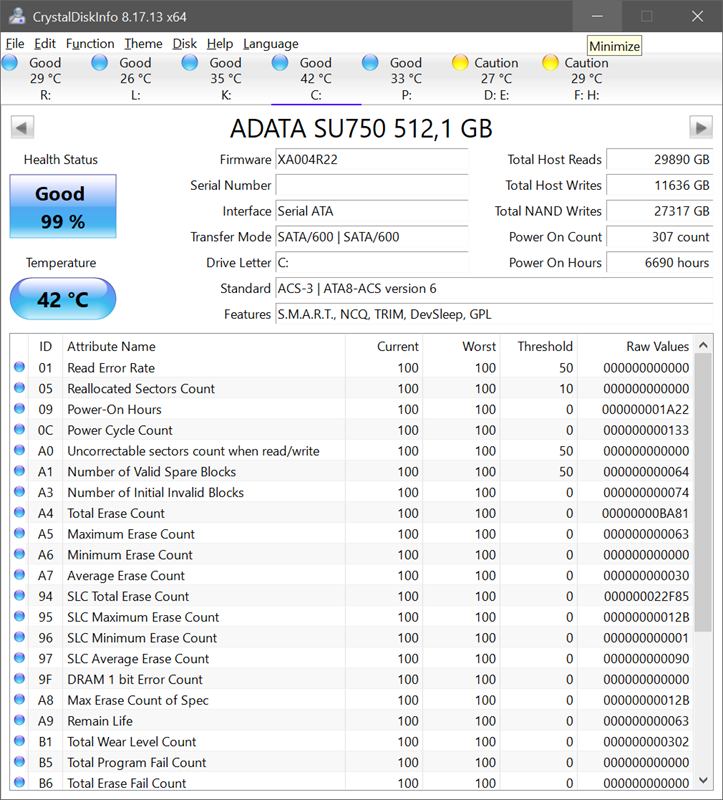Select the SLC Maximum Erase Count row

pos(352,617)
